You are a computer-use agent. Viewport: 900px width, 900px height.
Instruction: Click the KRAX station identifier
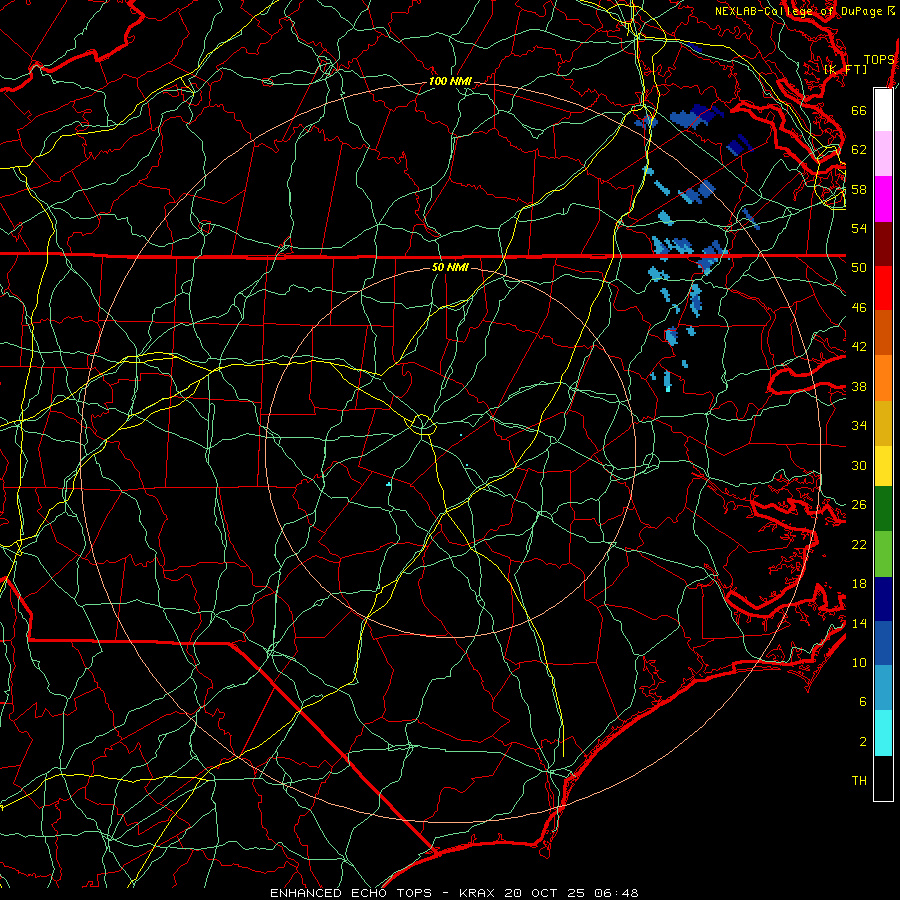click(479, 893)
